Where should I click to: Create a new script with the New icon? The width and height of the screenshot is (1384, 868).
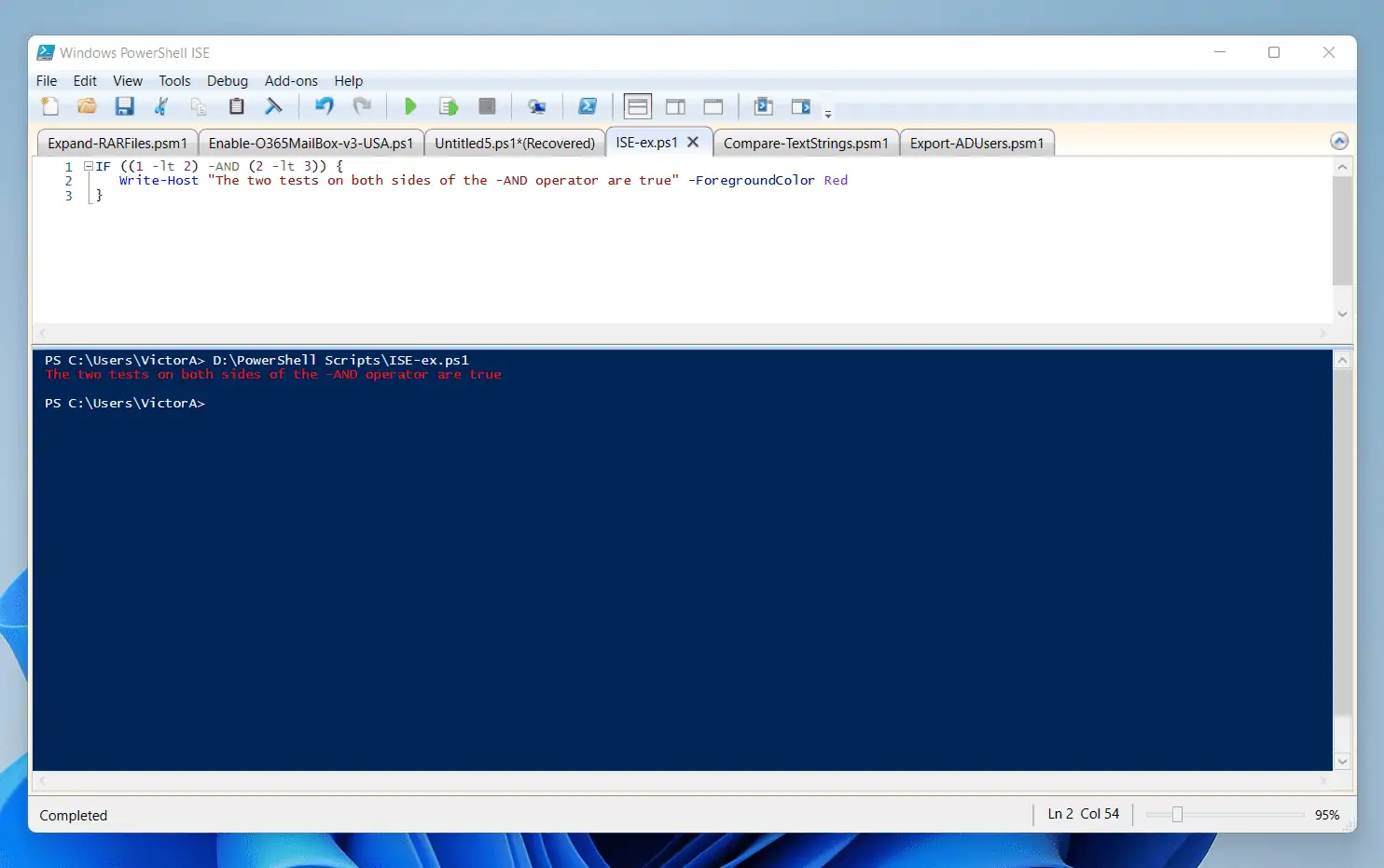pos(50,106)
